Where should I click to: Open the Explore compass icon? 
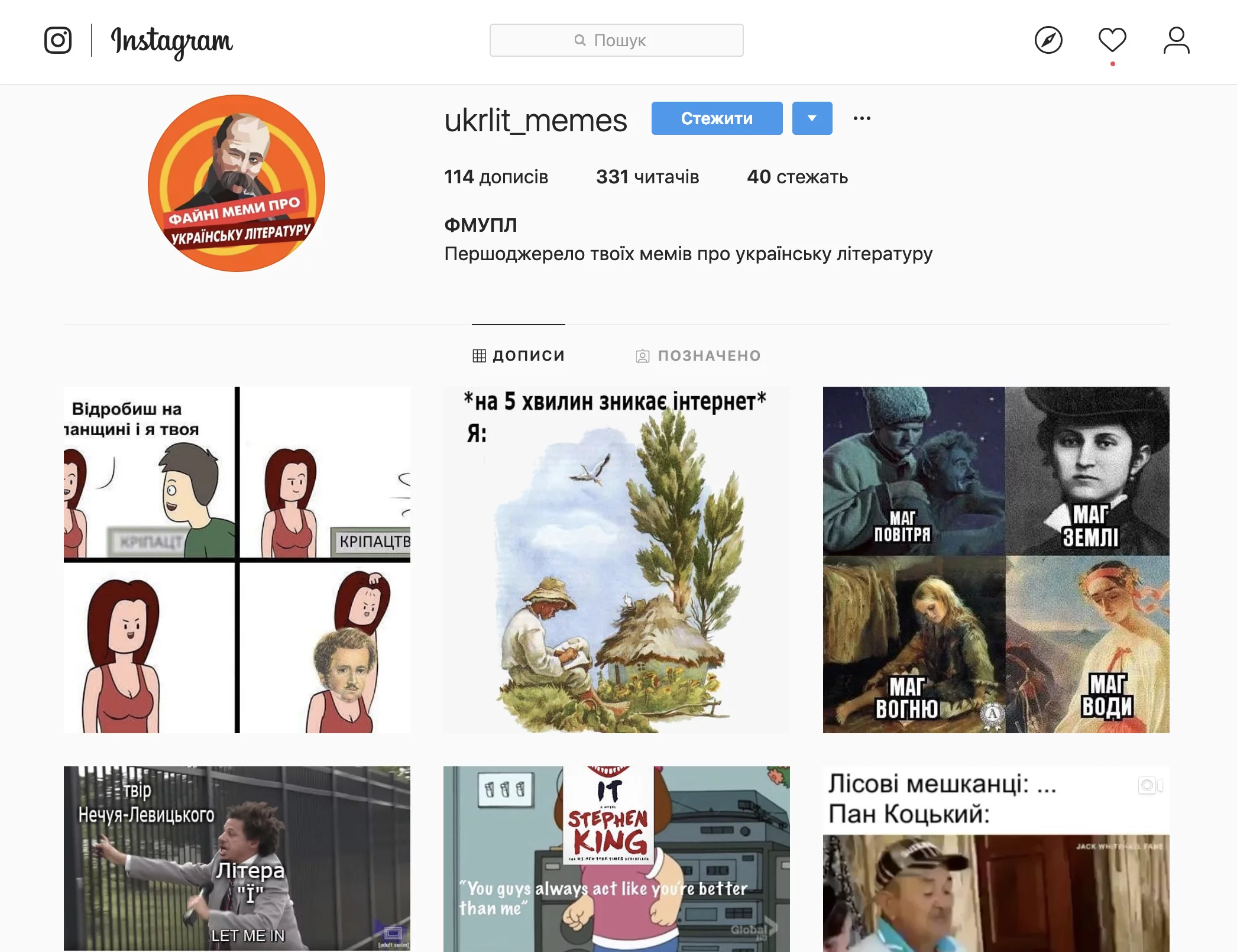coord(1048,40)
